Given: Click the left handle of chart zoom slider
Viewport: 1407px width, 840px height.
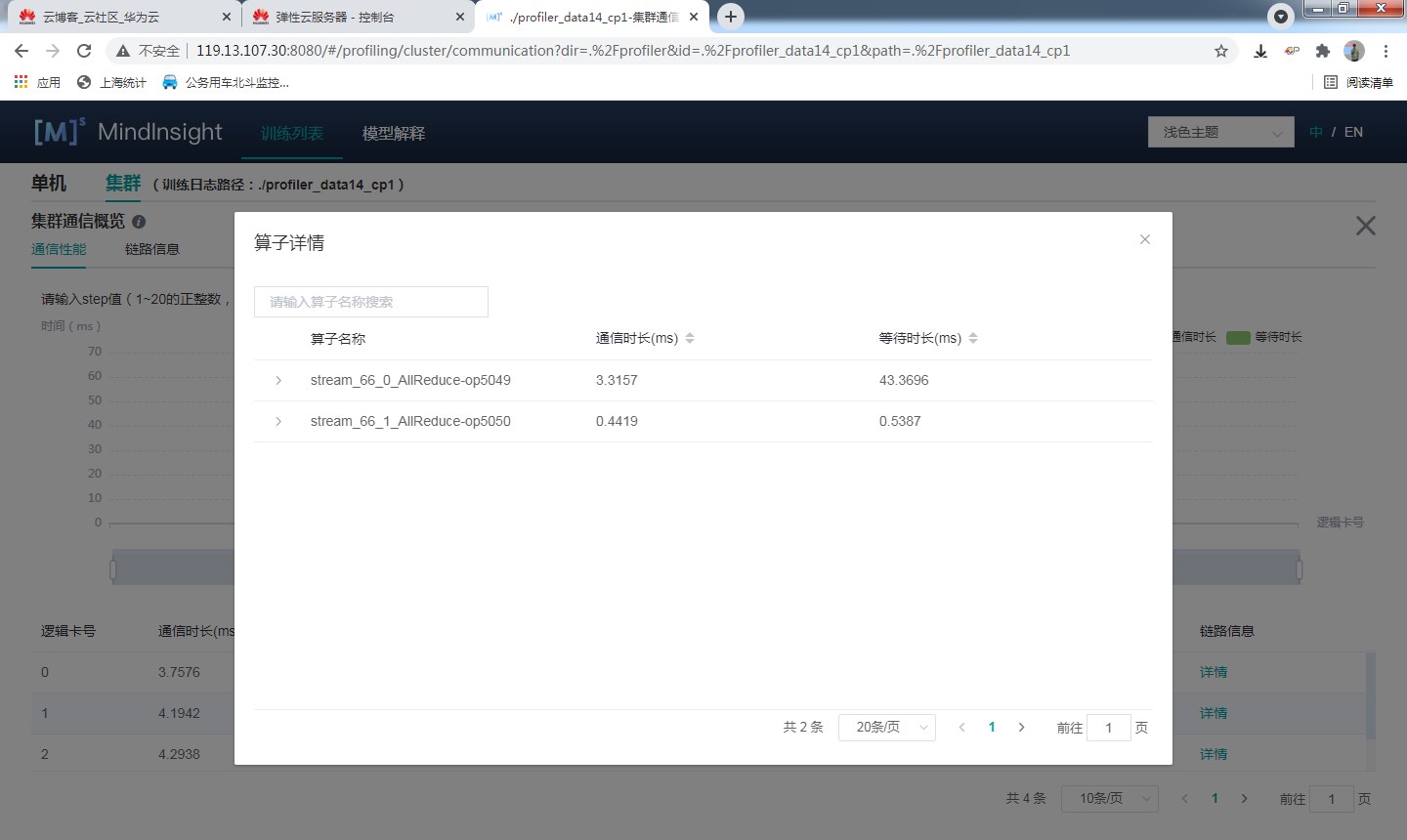Looking at the screenshot, I should tap(113, 569).
